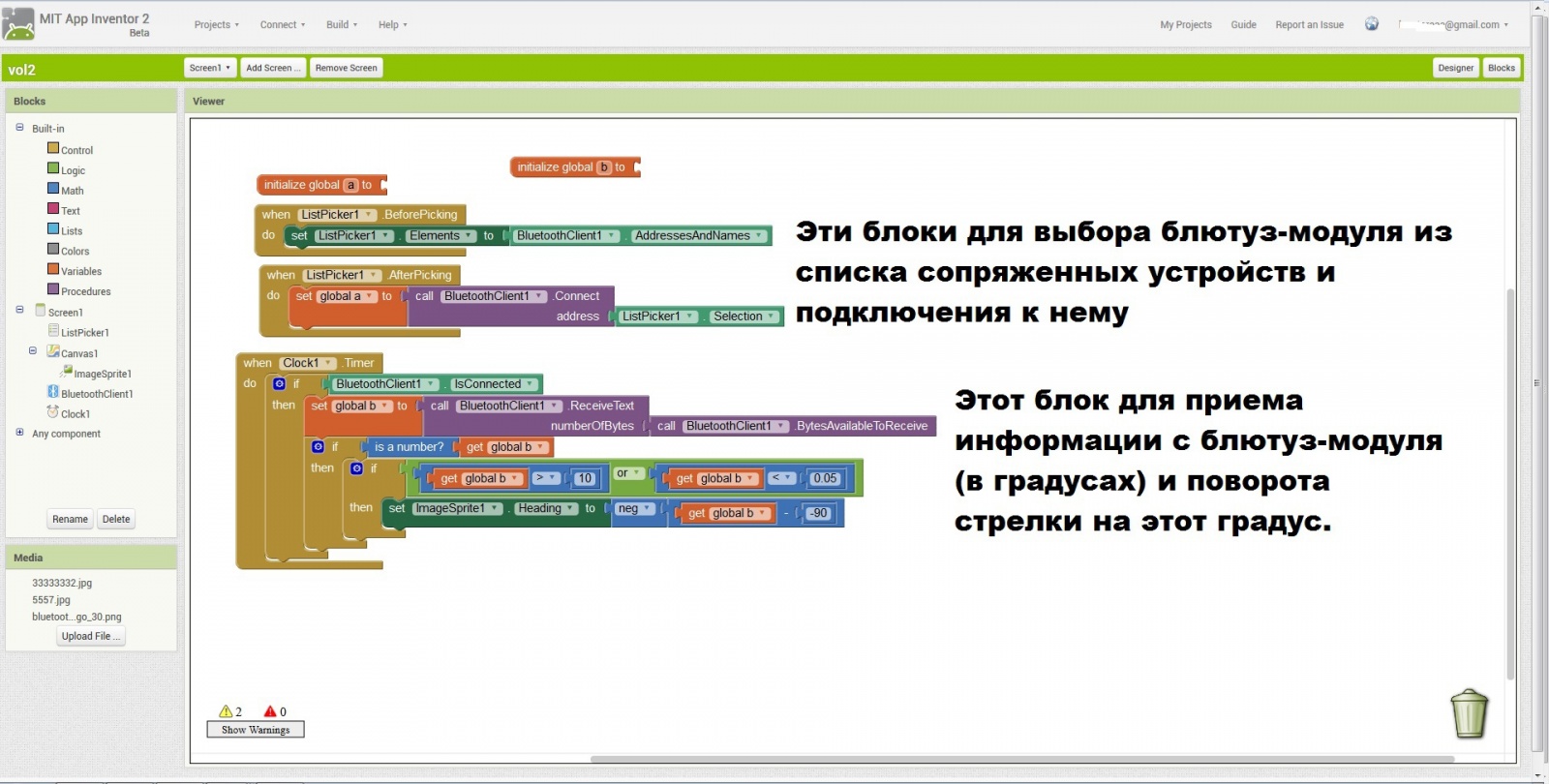Click the mutator gear on the innermost if block
The height and width of the screenshot is (784, 1549).
(356, 468)
